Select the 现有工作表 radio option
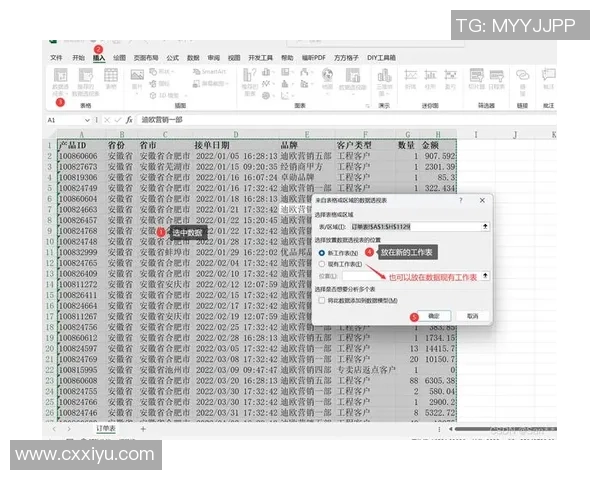 click(321, 263)
